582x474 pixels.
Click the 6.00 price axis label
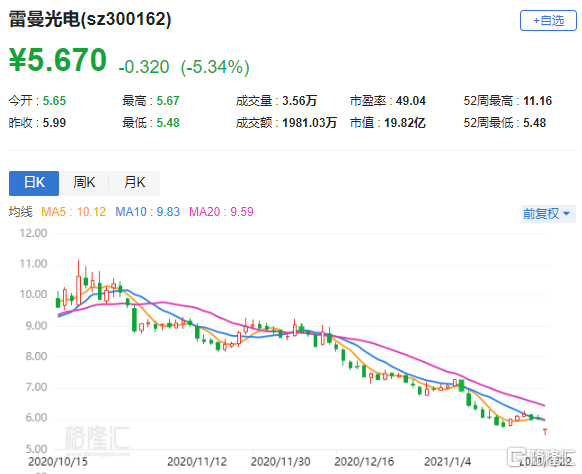(x=36, y=418)
